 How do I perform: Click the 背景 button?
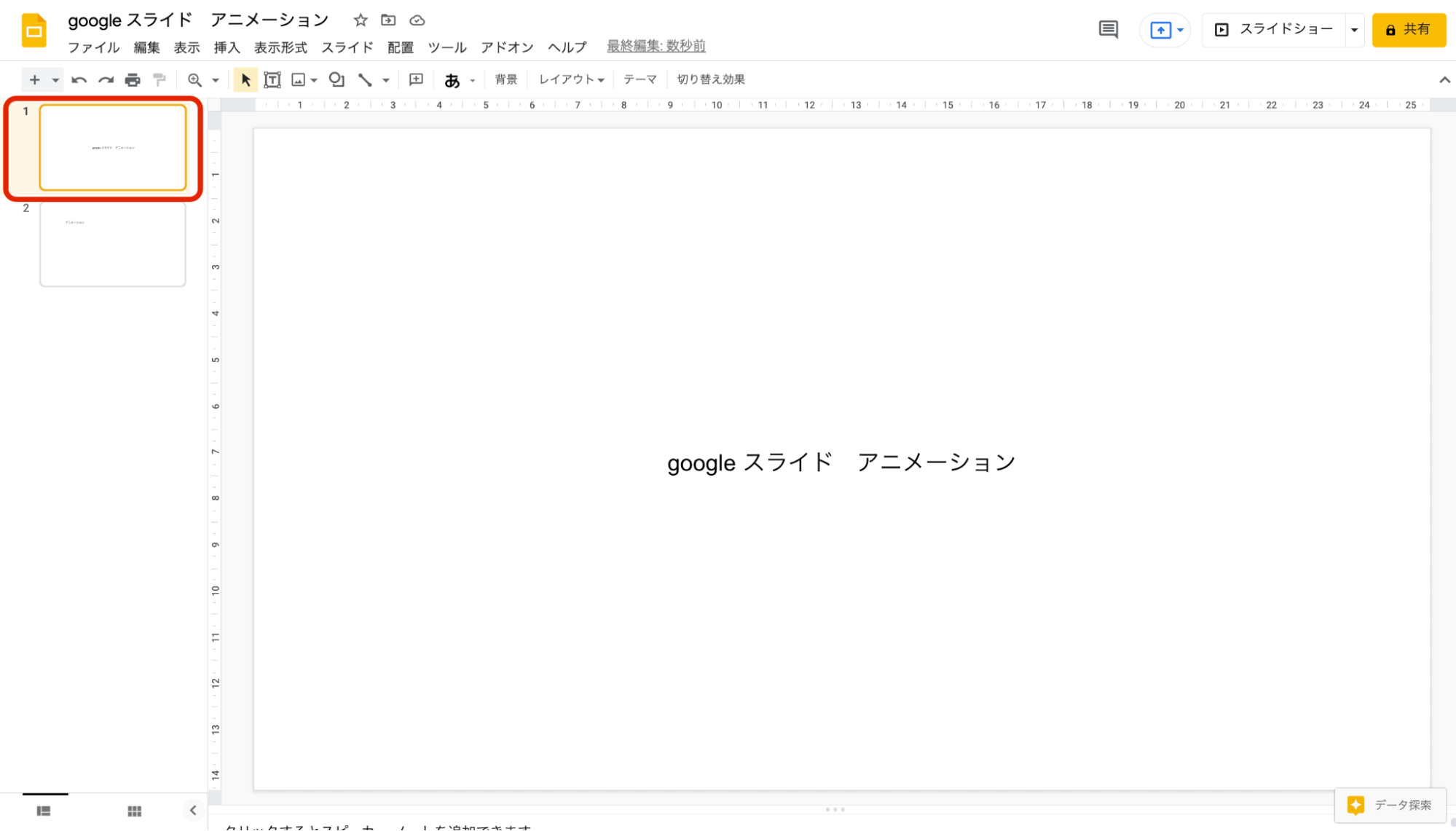point(506,79)
